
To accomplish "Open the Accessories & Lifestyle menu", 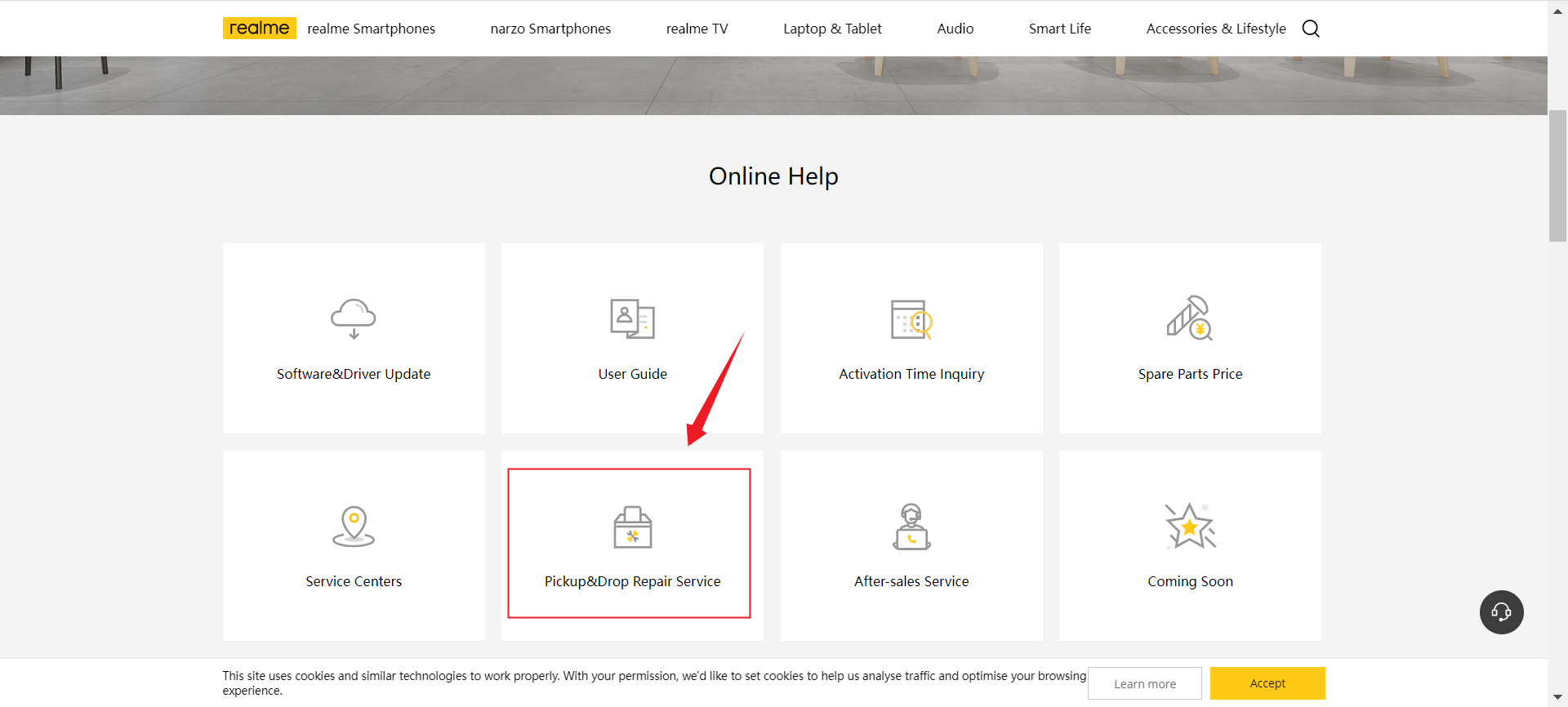I will pyautogui.click(x=1216, y=29).
